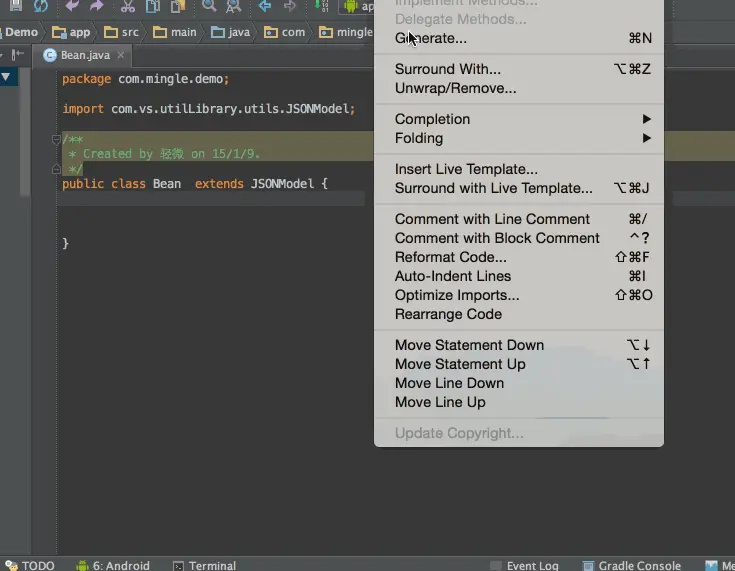Click the Redo arrow in toolbar
This screenshot has height=571, width=735.
pos(97,6)
